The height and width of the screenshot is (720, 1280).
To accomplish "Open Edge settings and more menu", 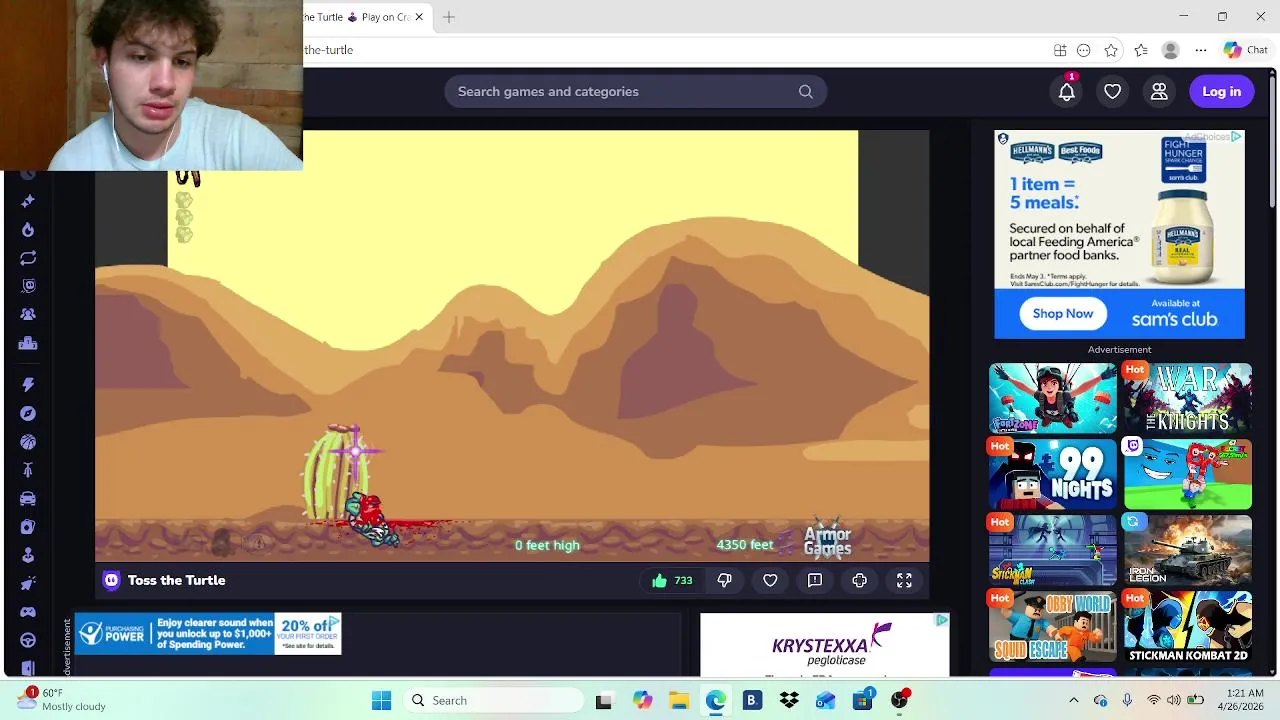I will [x=1201, y=50].
